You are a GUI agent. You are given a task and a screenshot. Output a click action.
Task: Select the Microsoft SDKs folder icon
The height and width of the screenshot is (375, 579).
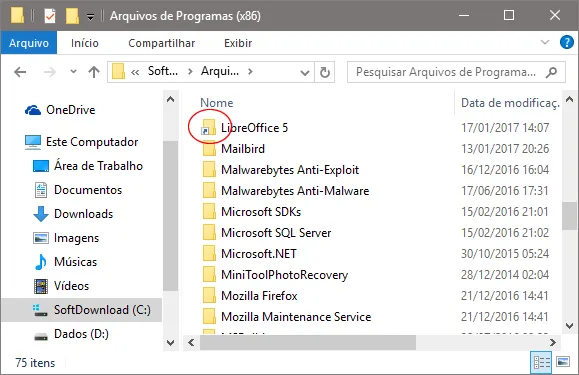tap(209, 212)
